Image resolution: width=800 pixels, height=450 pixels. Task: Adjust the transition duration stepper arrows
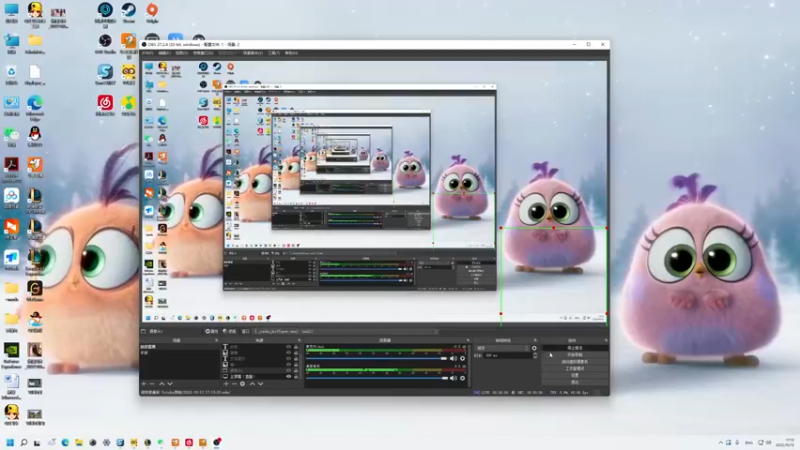535,355
